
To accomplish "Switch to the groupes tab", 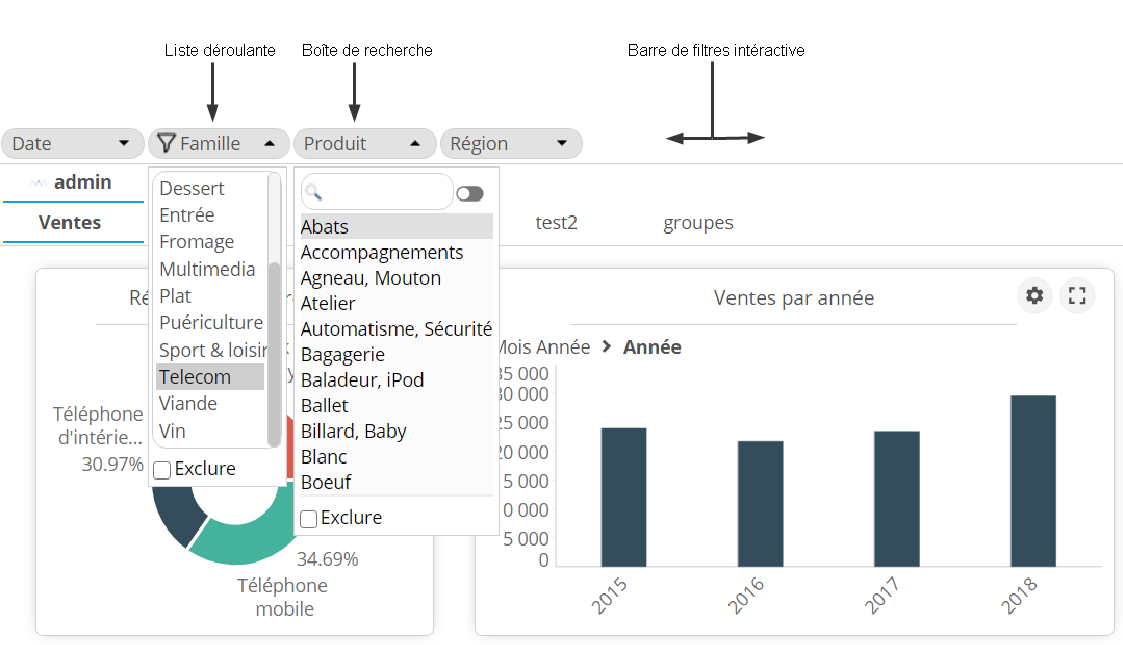I will pos(698,223).
